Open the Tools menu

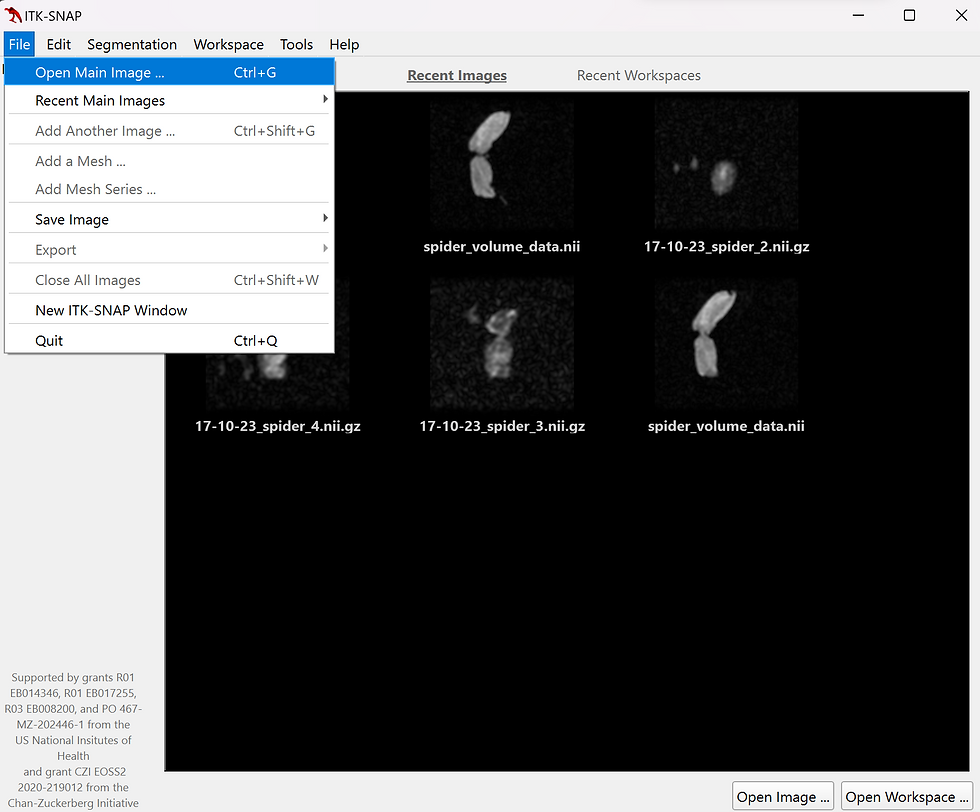coord(296,44)
